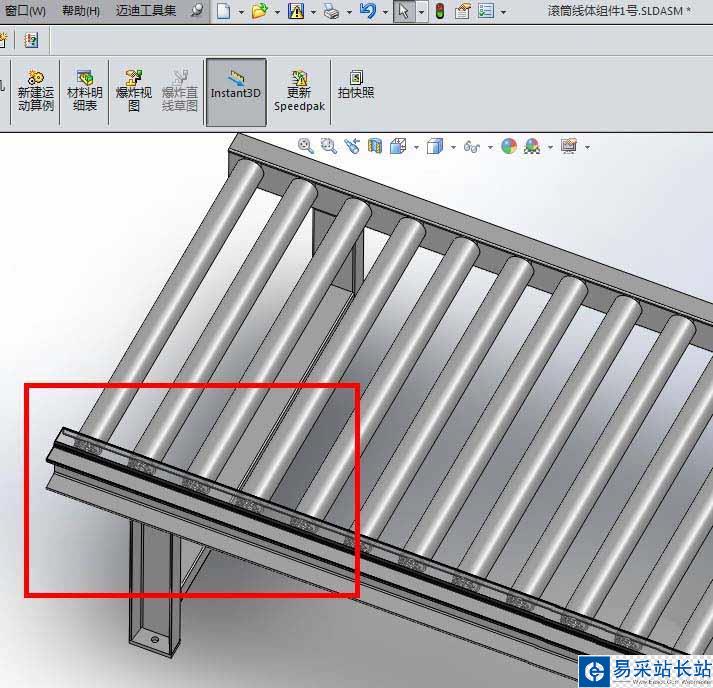Click the pushpin icon next to 迈迪工具集
This screenshot has height=688, width=713.
(196, 10)
